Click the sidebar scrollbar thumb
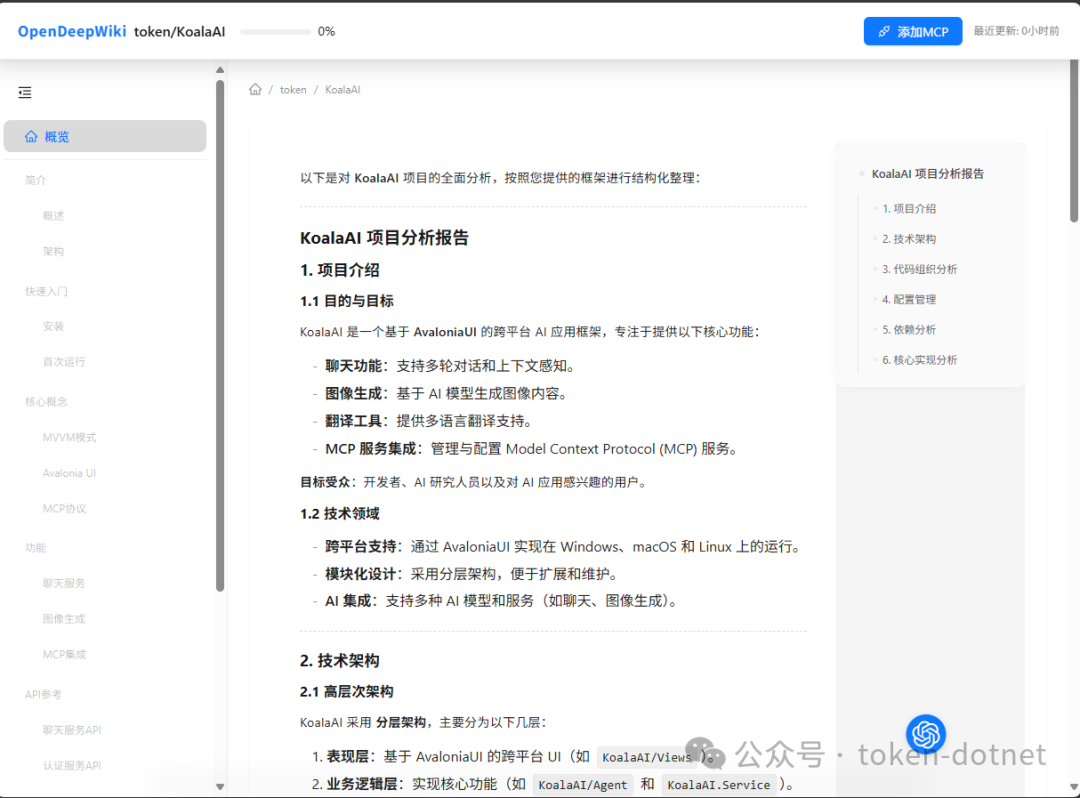1080x798 pixels. click(220, 335)
